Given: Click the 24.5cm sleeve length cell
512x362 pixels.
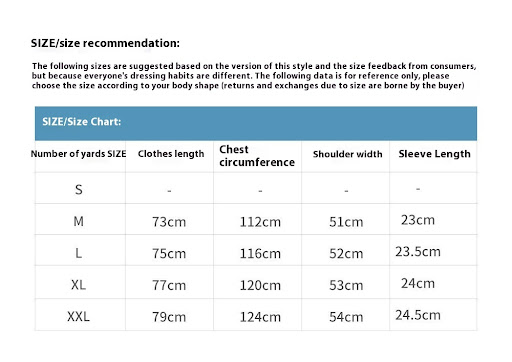Looking at the screenshot, I should click(x=418, y=315).
